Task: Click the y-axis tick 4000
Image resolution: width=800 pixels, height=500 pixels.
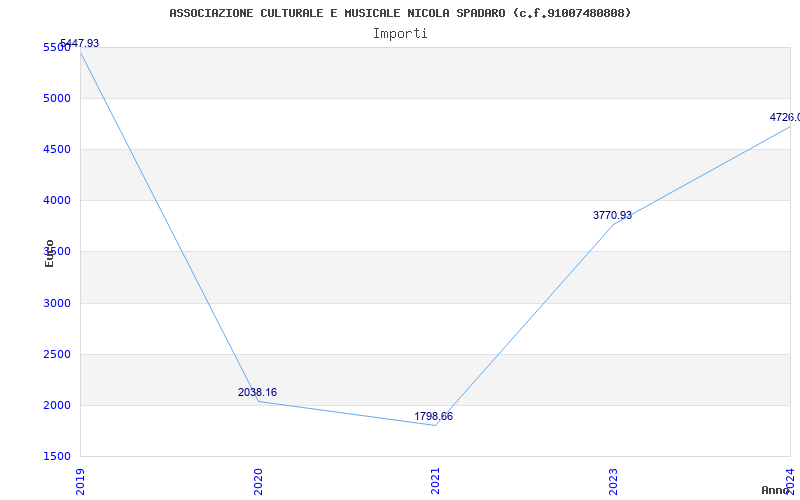Action: (57, 200)
